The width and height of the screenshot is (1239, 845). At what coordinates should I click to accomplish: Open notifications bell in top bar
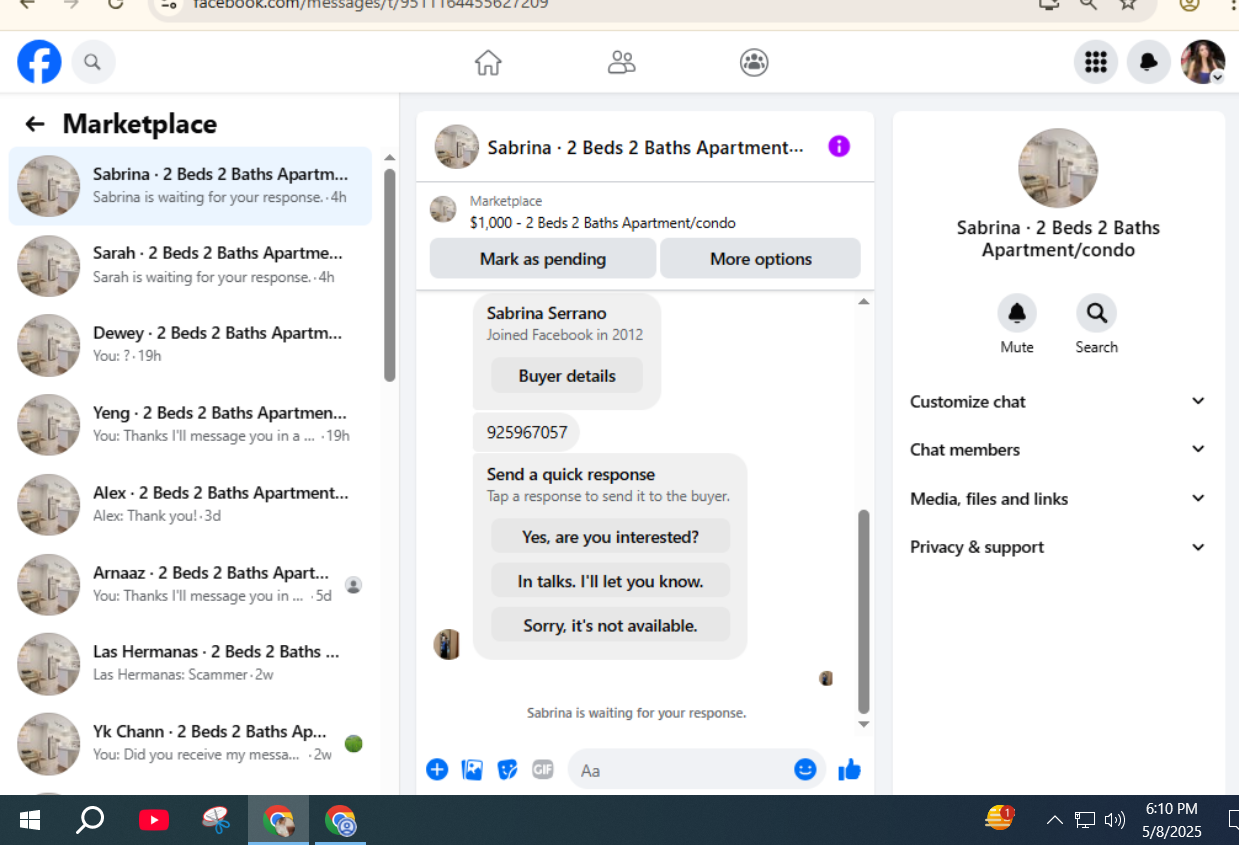1149,62
